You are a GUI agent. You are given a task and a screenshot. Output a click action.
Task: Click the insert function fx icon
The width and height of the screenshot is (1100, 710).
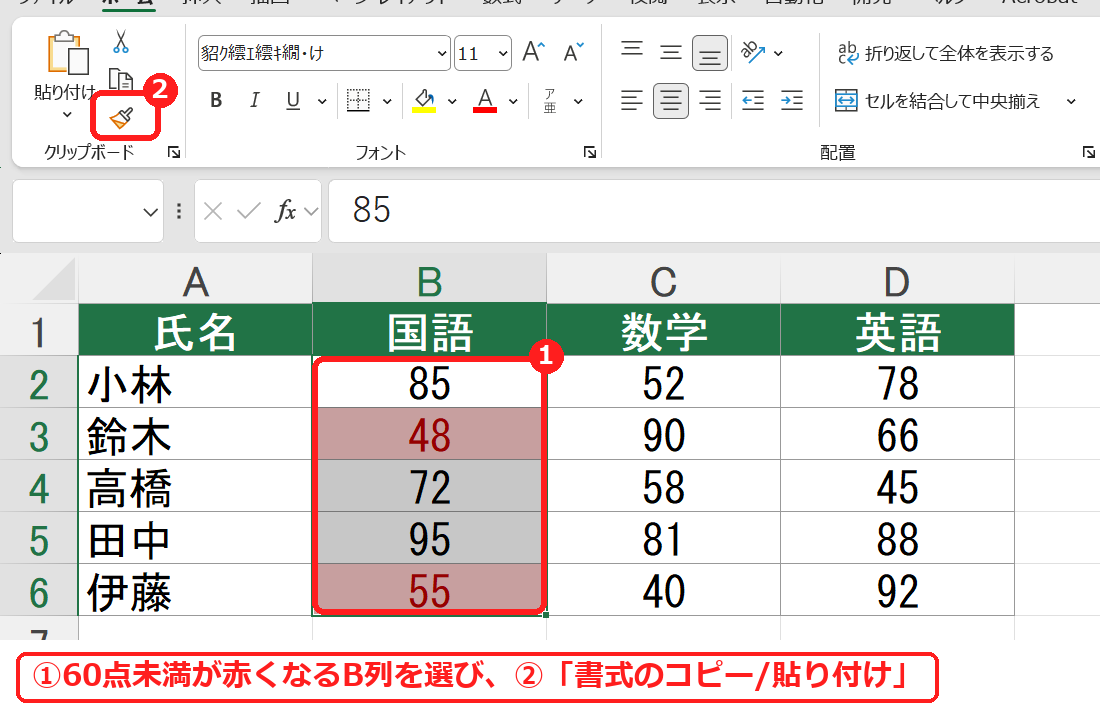click(x=285, y=210)
